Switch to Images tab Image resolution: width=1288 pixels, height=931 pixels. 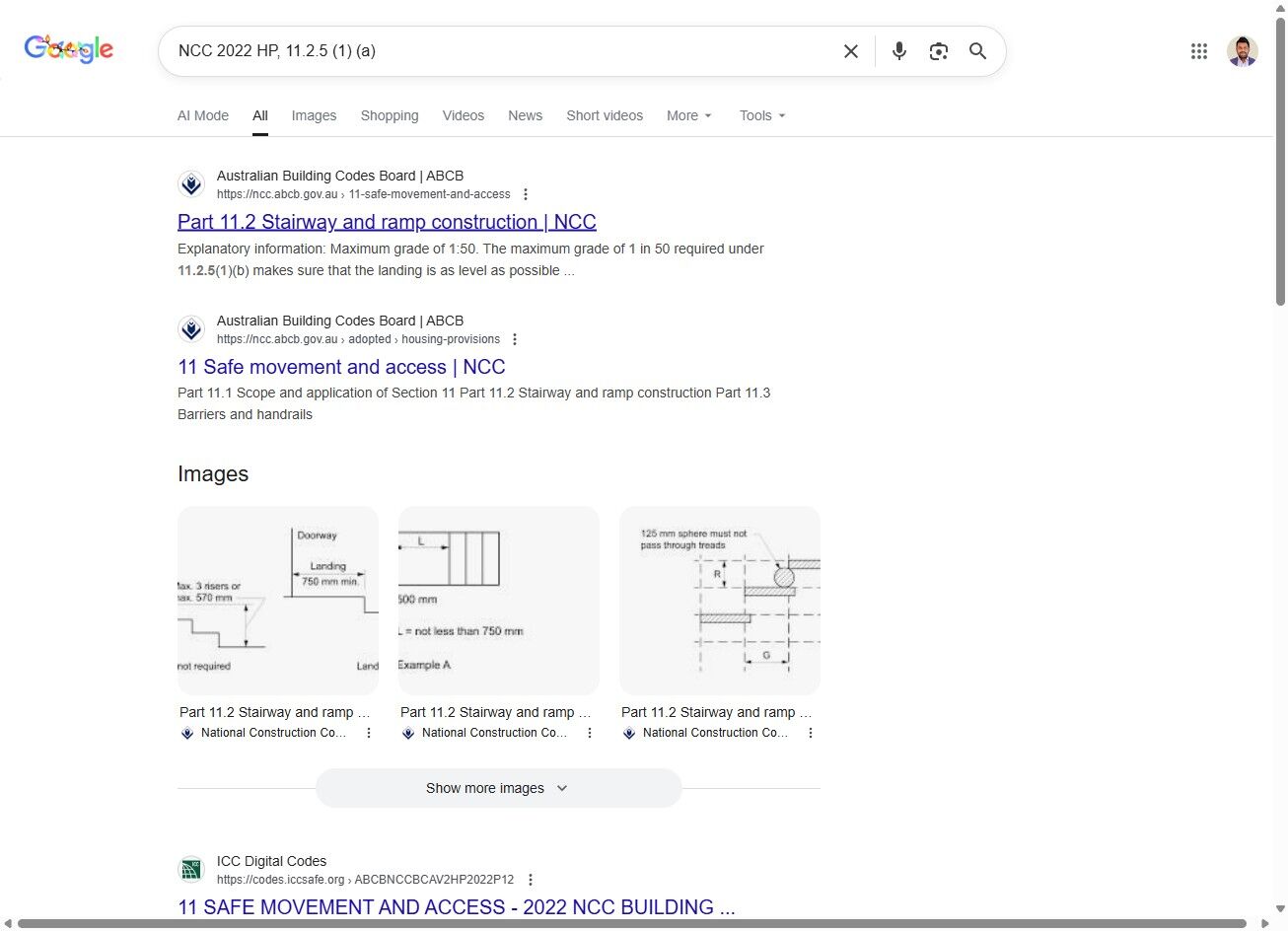[314, 115]
